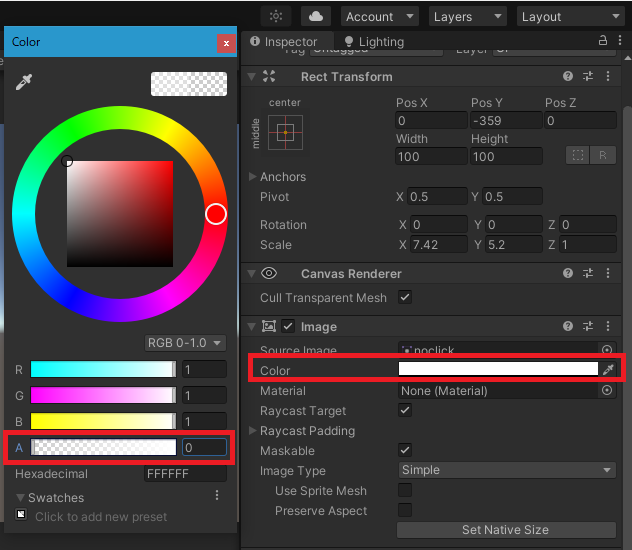The height and width of the screenshot is (550, 632).
Task: Open Canvas Renderer three-dot menu
Action: (608, 274)
